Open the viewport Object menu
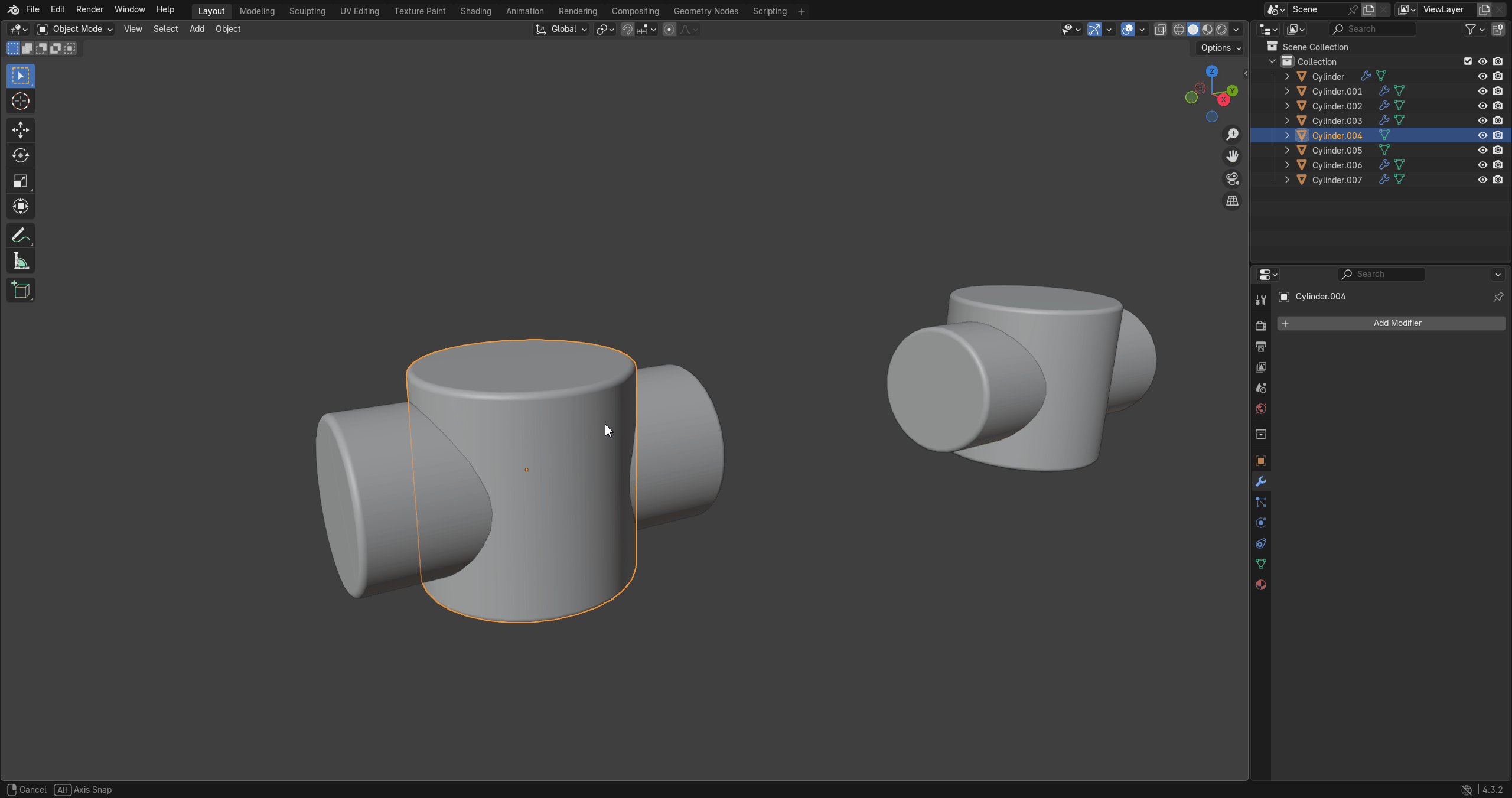This screenshot has height=798, width=1512. coord(228,29)
